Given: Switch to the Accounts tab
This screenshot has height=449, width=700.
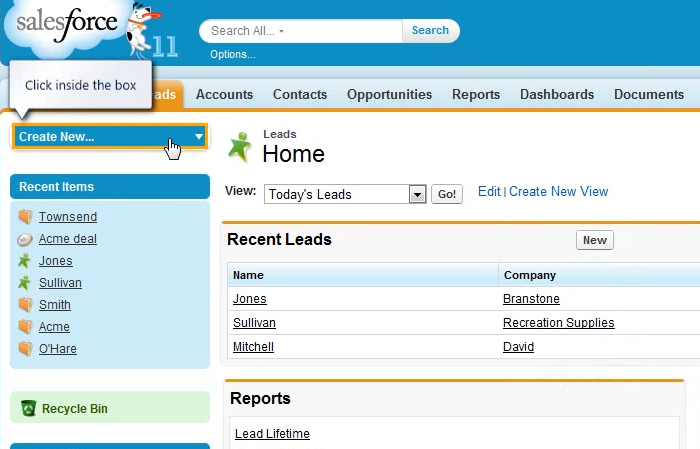Looking at the screenshot, I should tap(224, 94).
